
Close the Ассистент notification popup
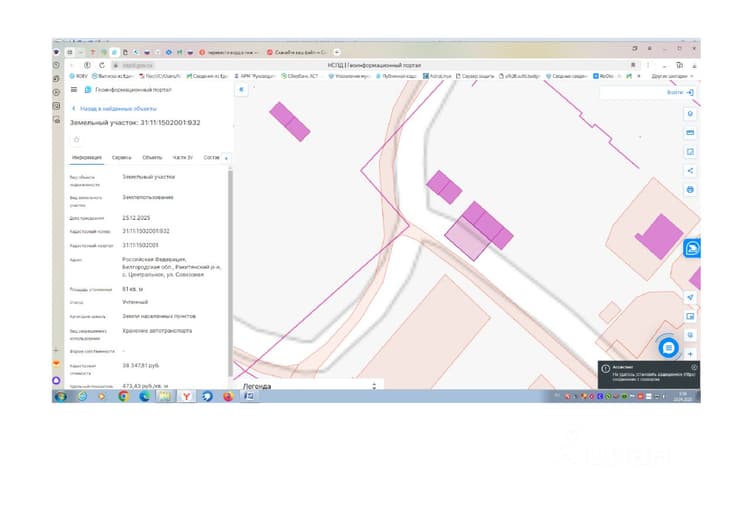tap(694, 367)
